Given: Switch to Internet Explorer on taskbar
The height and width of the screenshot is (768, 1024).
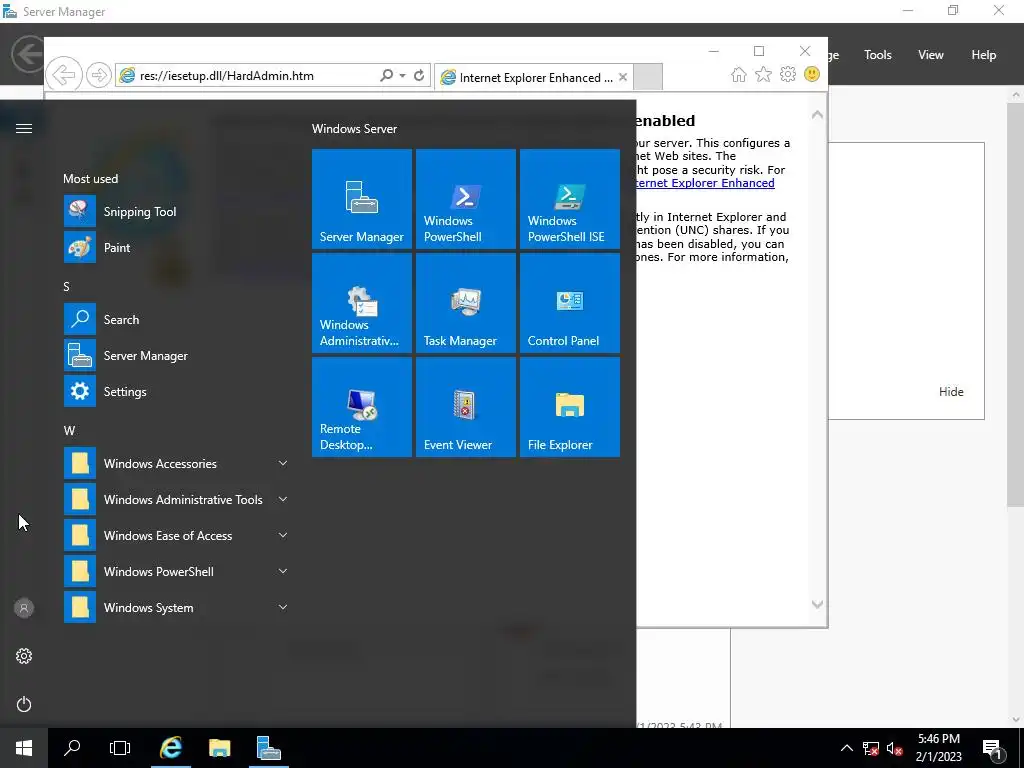Looking at the screenshot, I should [x=171, y=748].
